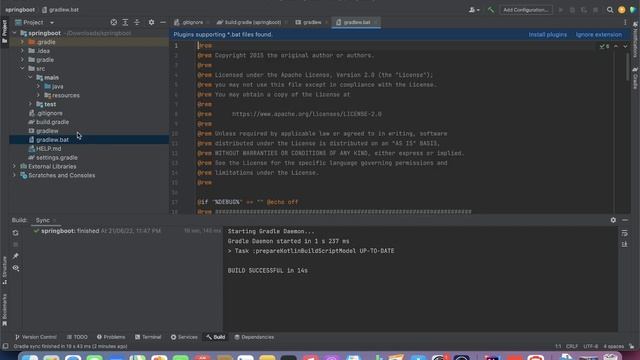Screen dimensions: 640x360
Task: Open the Services tool tab
Action: tap(184, 337)
